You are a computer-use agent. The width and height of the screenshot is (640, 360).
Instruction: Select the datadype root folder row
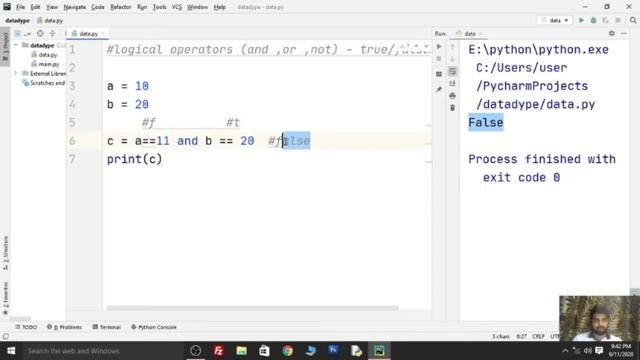pyautogui.click(x=39, y=45)
